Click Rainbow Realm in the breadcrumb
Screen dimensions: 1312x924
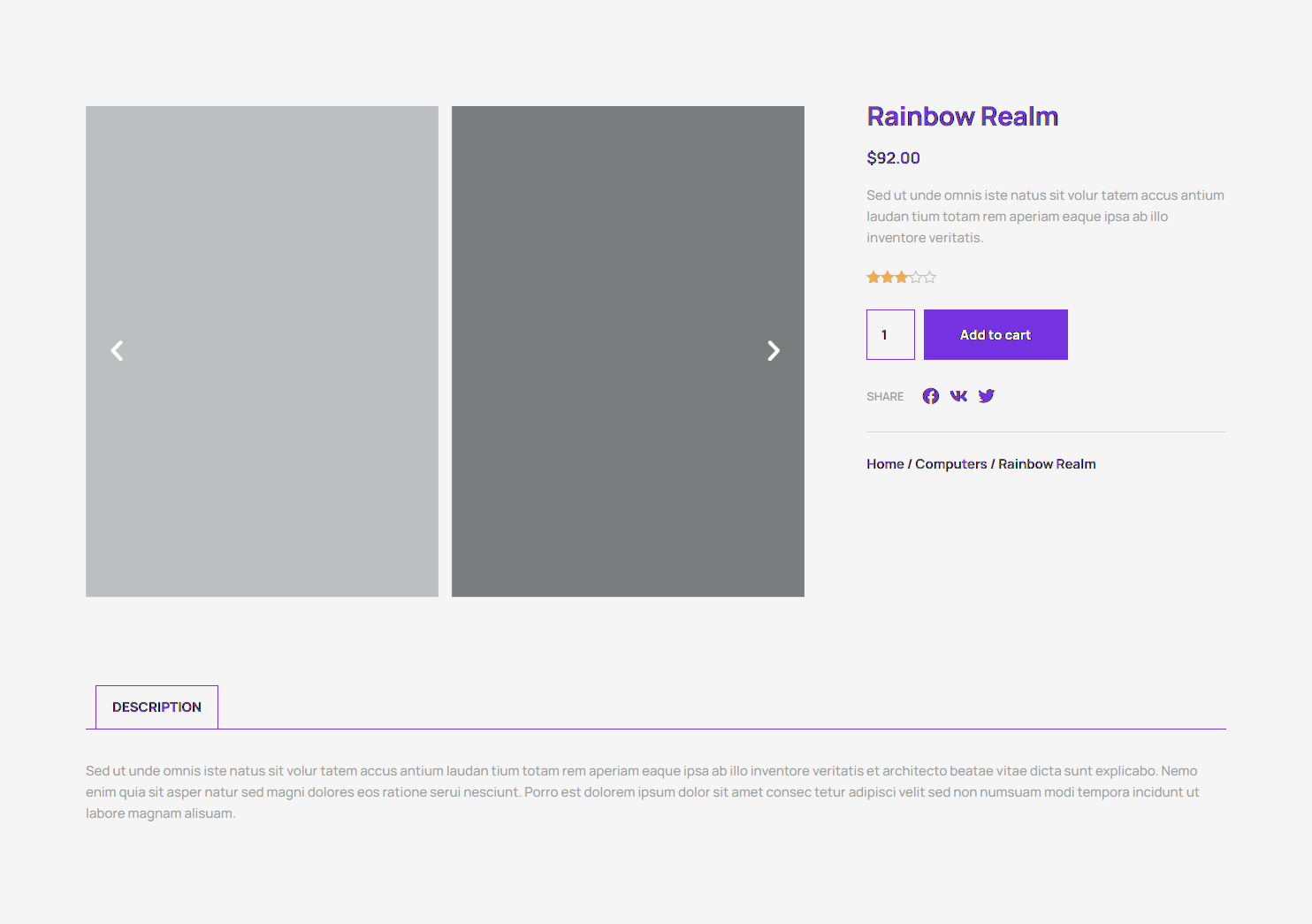pyautogui.click(x=1047, y=464)
